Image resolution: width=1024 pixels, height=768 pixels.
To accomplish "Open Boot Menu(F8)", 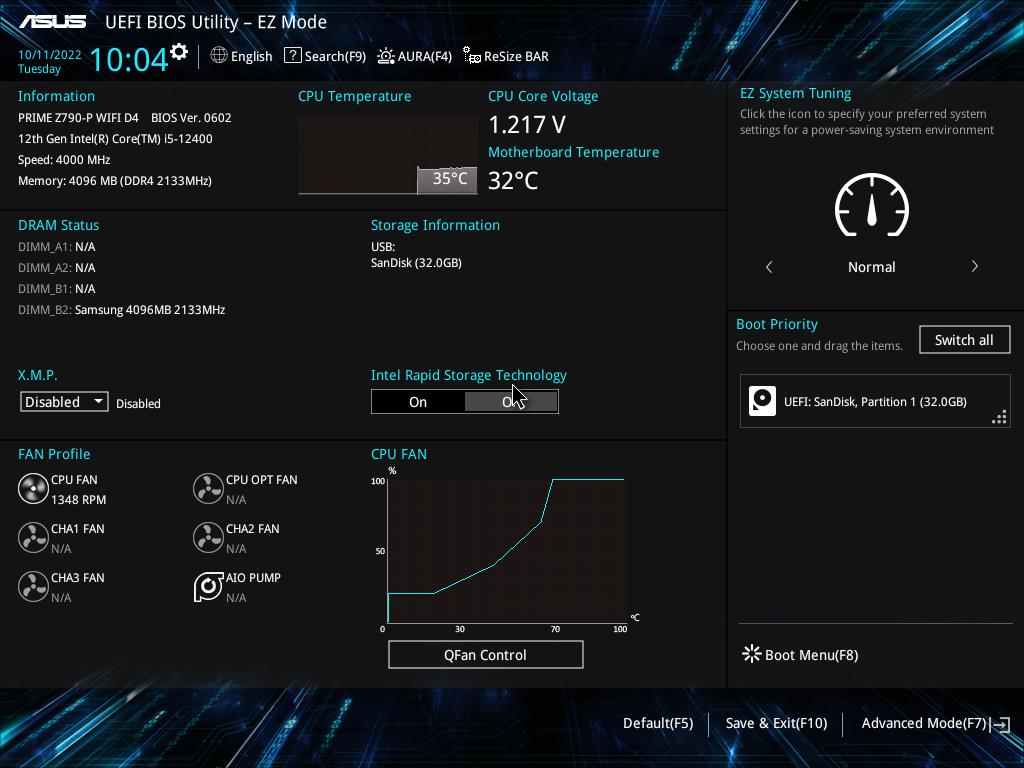I will 811,655.
